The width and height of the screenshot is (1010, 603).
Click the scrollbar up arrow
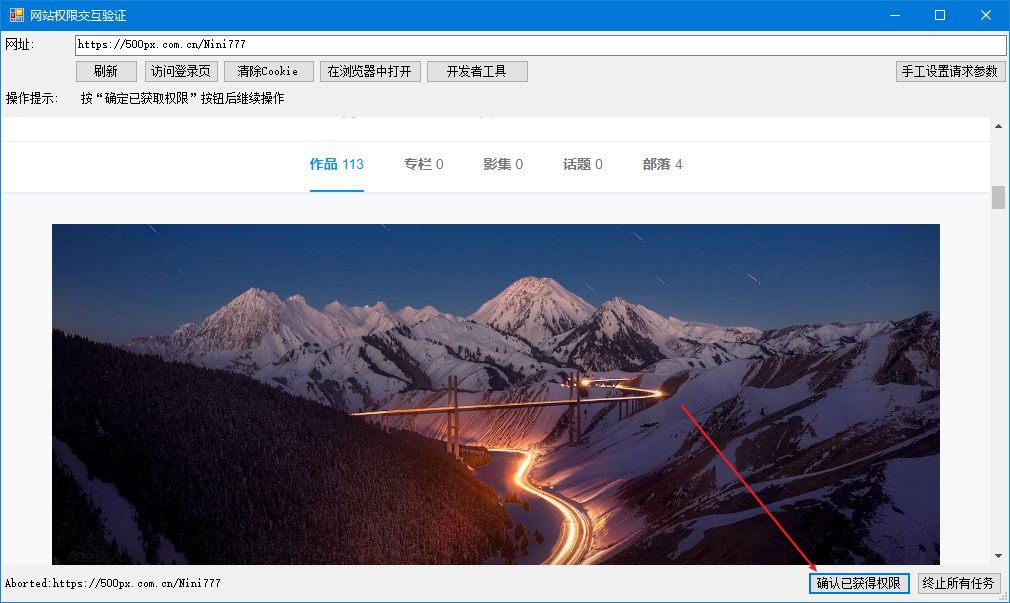(998, 126)
